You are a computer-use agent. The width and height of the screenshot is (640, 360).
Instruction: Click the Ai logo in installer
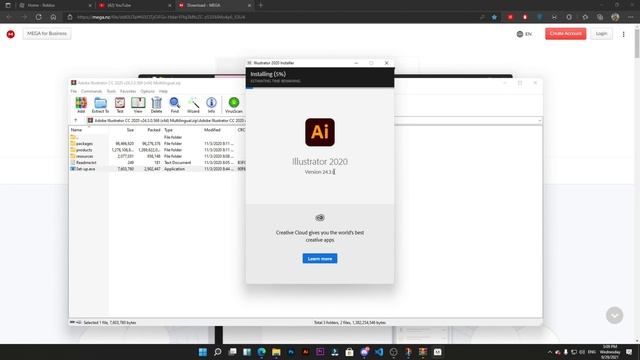320,132
